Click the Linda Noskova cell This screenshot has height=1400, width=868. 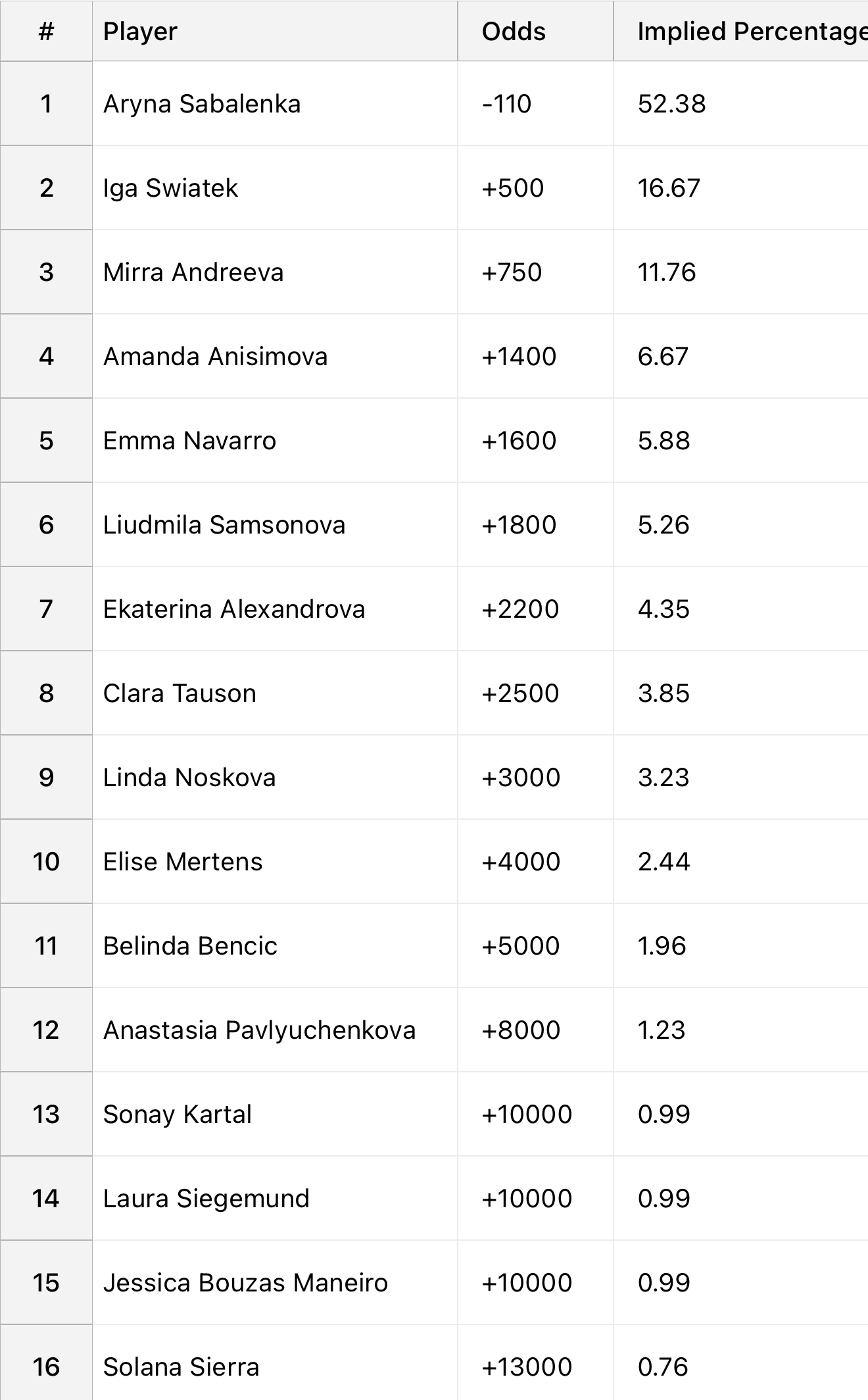pyautogui.click(x=275, y=778)
